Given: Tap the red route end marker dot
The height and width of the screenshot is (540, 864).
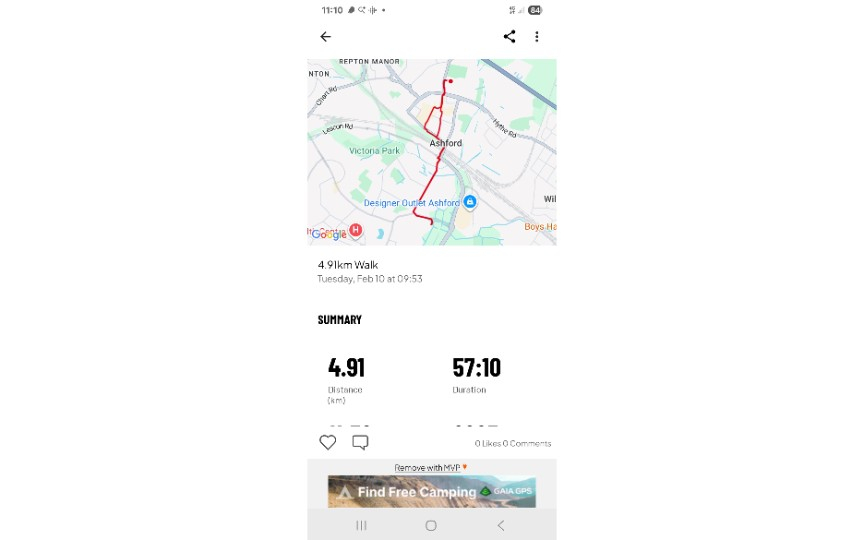Looking at the screenshot, I should pyautogui.click(x=451, y=81).
